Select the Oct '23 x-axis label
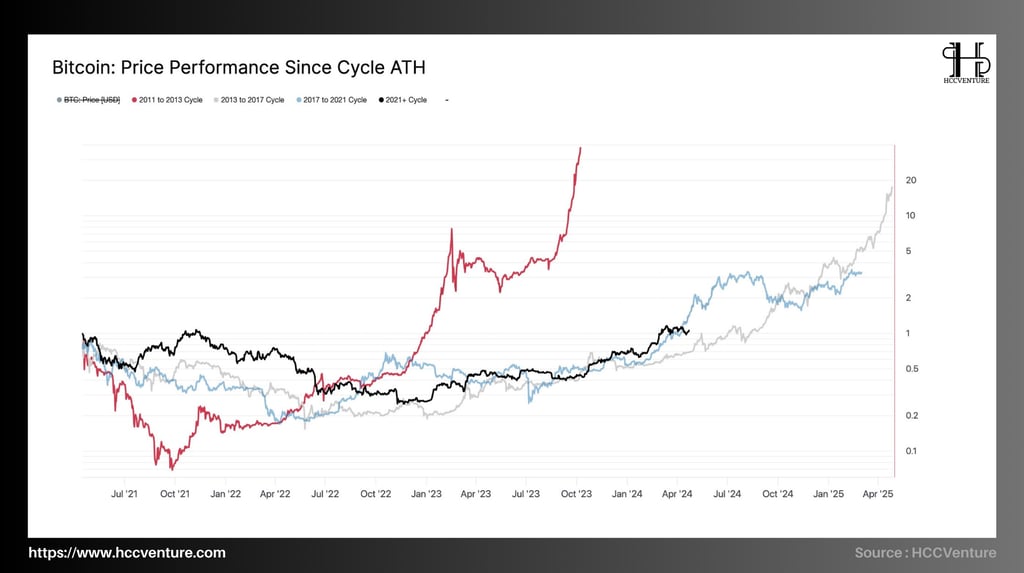 point(576,494)
